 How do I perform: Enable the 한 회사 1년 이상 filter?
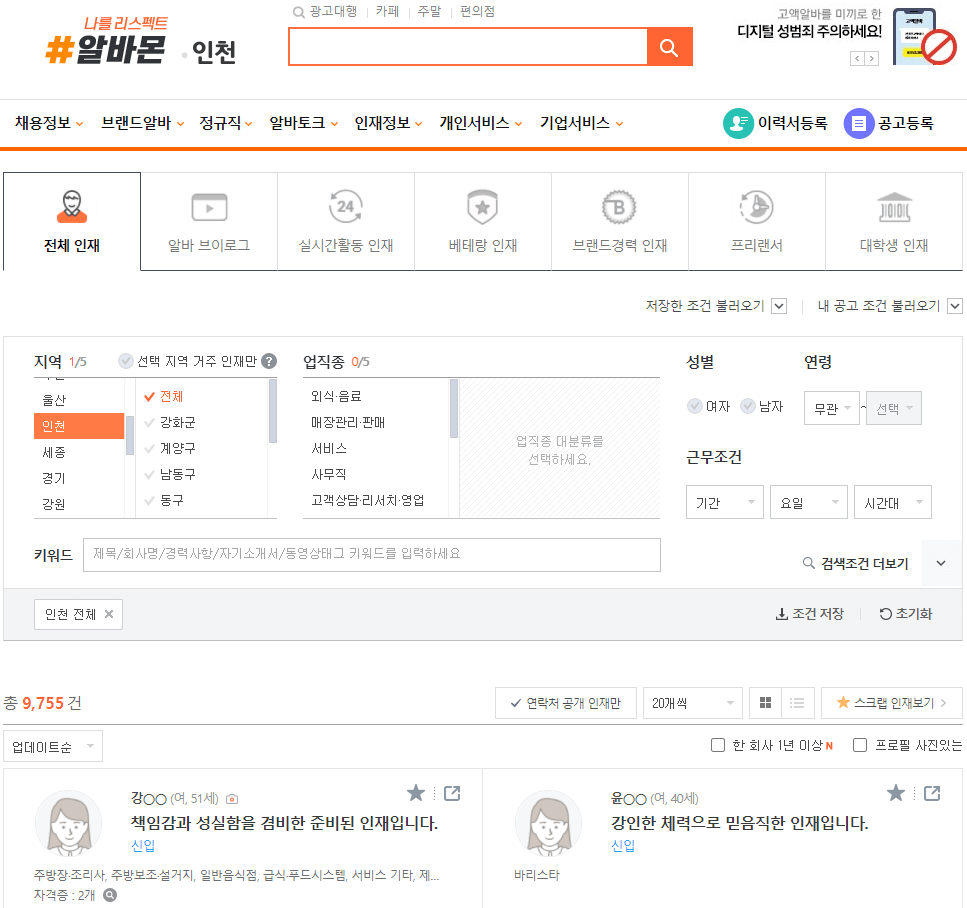point(717,745)
